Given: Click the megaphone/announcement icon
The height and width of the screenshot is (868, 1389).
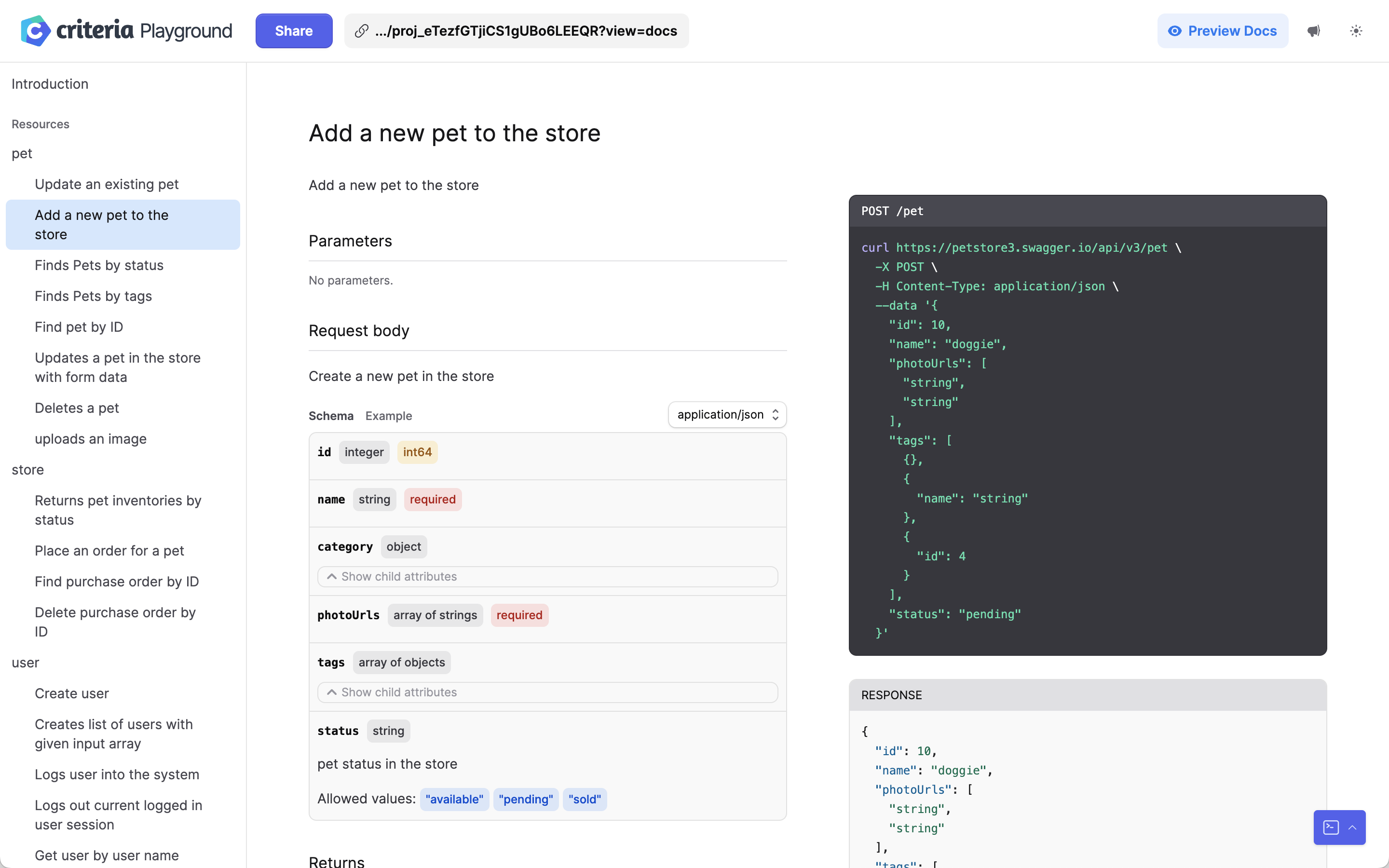Looking at the screenshot, I should 1314,31.
